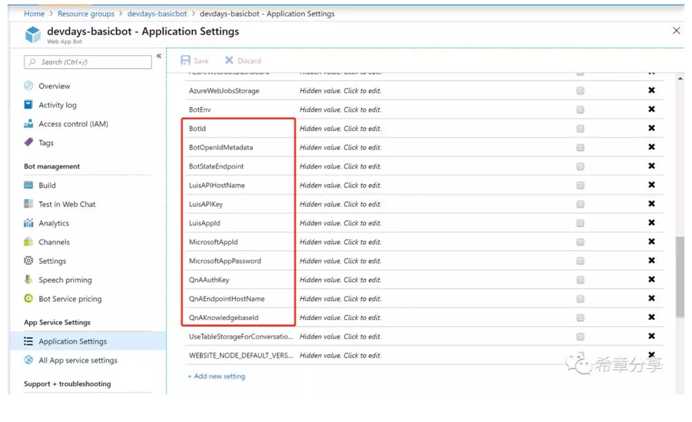Go to Resource groups breadcrumb

[86, 14]
